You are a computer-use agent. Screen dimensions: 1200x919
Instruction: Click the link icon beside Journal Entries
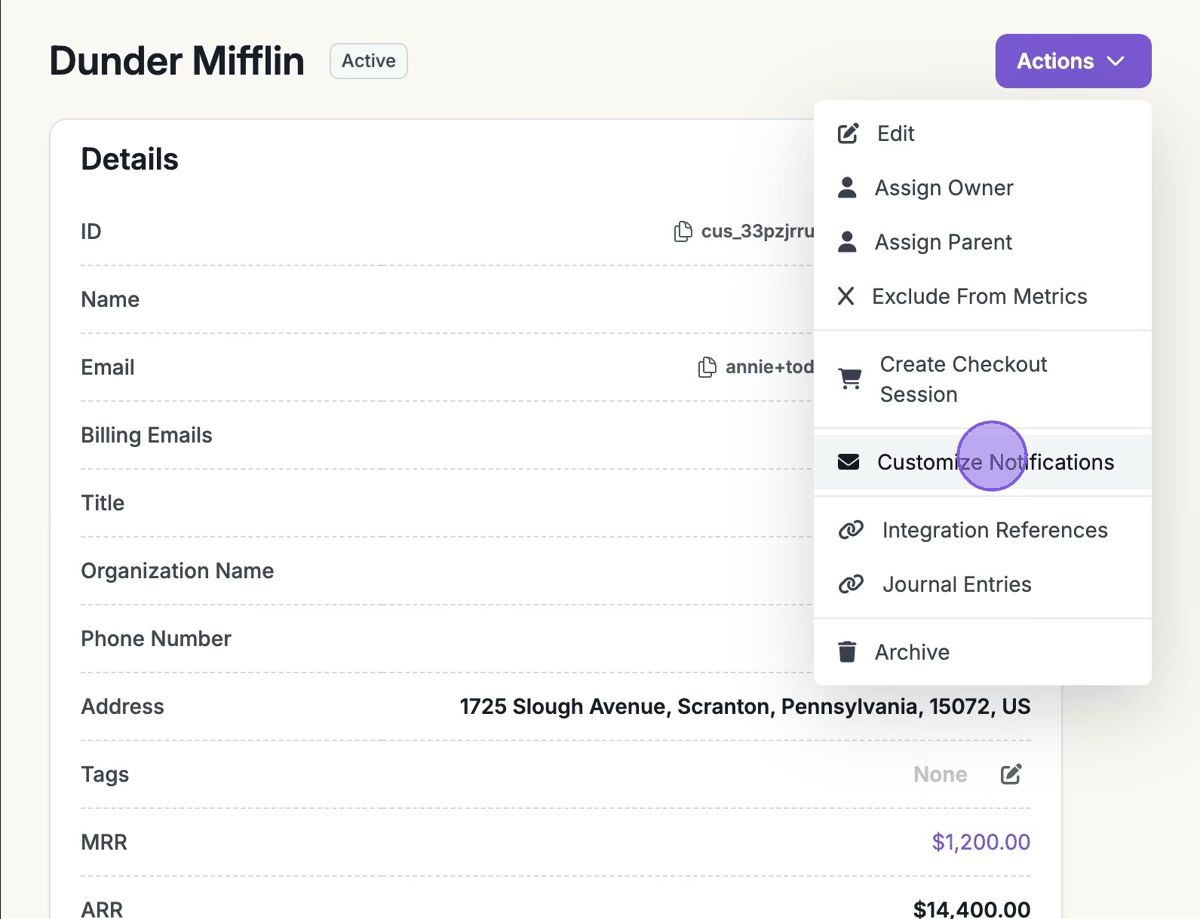(x=851, y=584)
